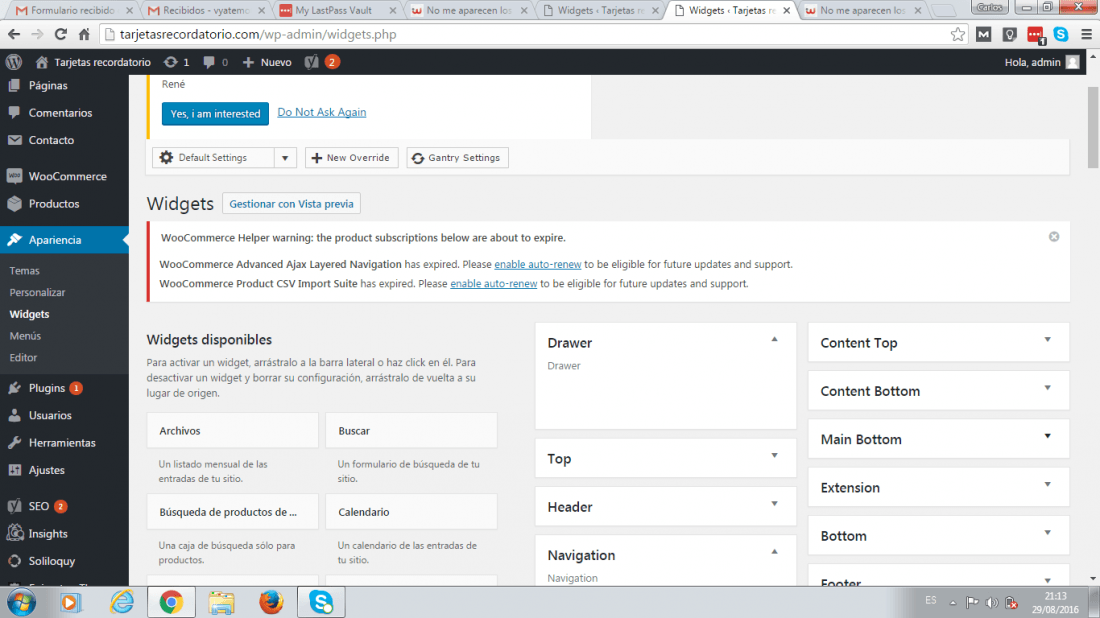The height and width of the screenshot is (618, 1100).
Task: Collapse the Navigation widget area
Action: 774,552
